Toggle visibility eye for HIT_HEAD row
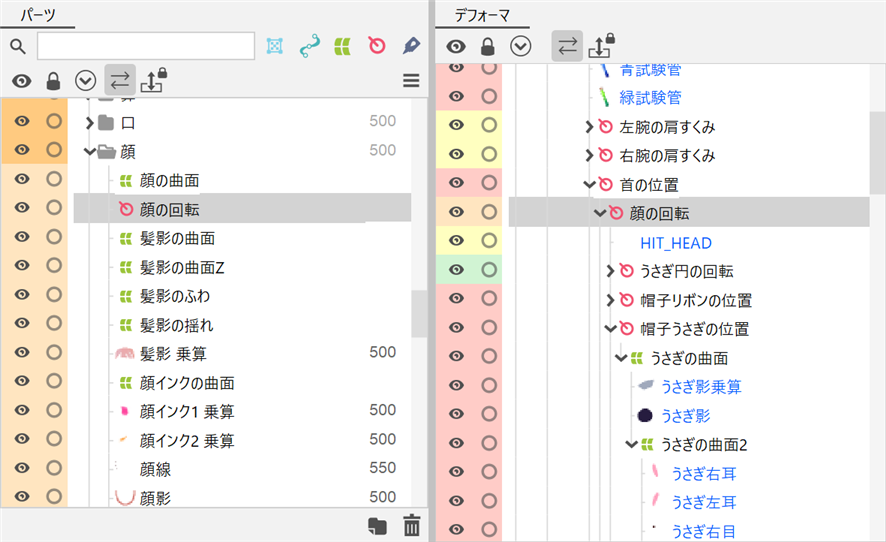 (456, 243)
